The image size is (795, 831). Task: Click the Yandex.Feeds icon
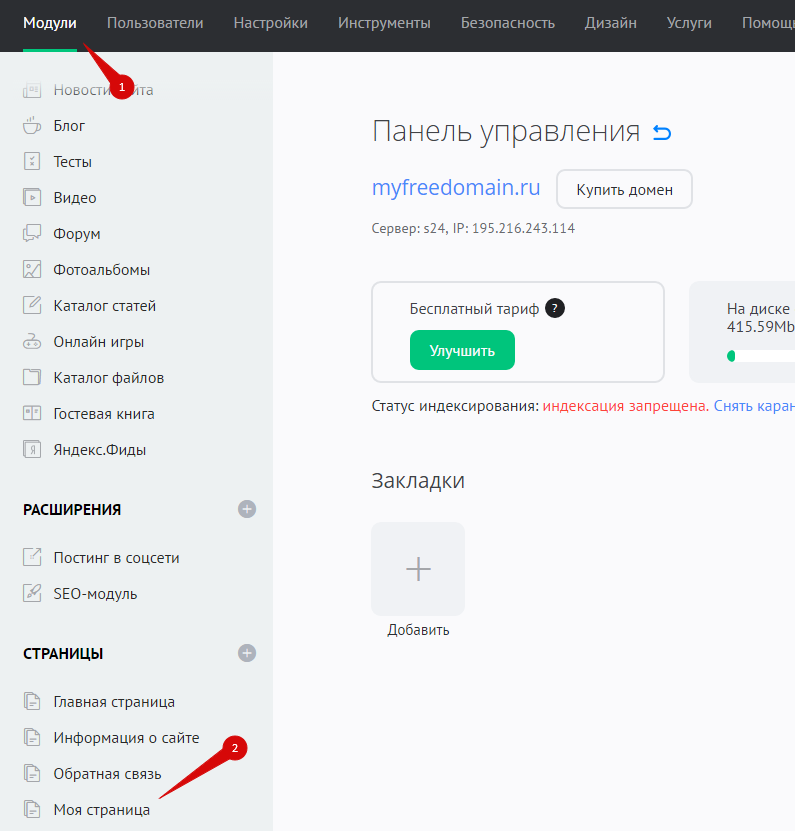33,450
